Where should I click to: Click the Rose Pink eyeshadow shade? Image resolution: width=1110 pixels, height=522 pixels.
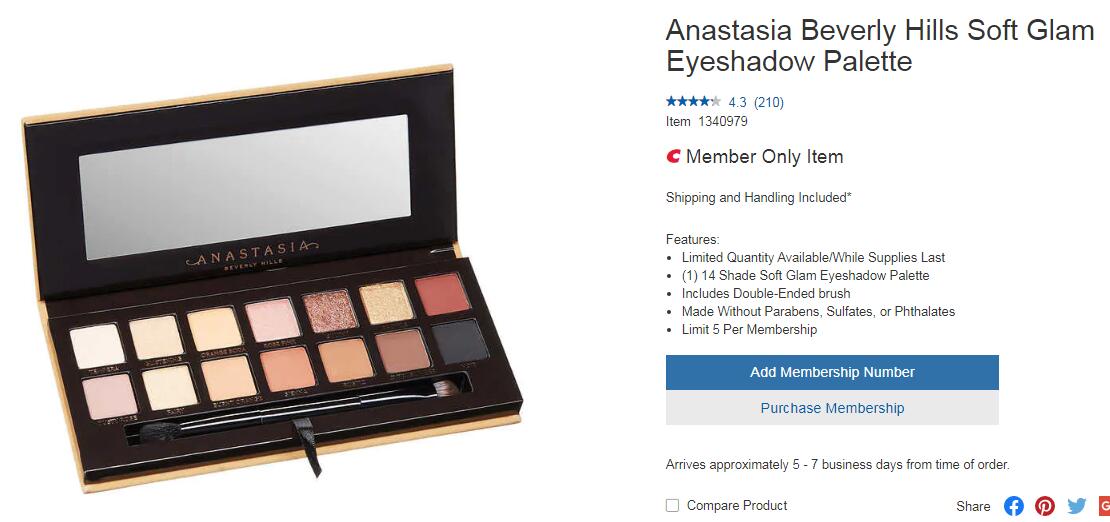coord(273,319)
